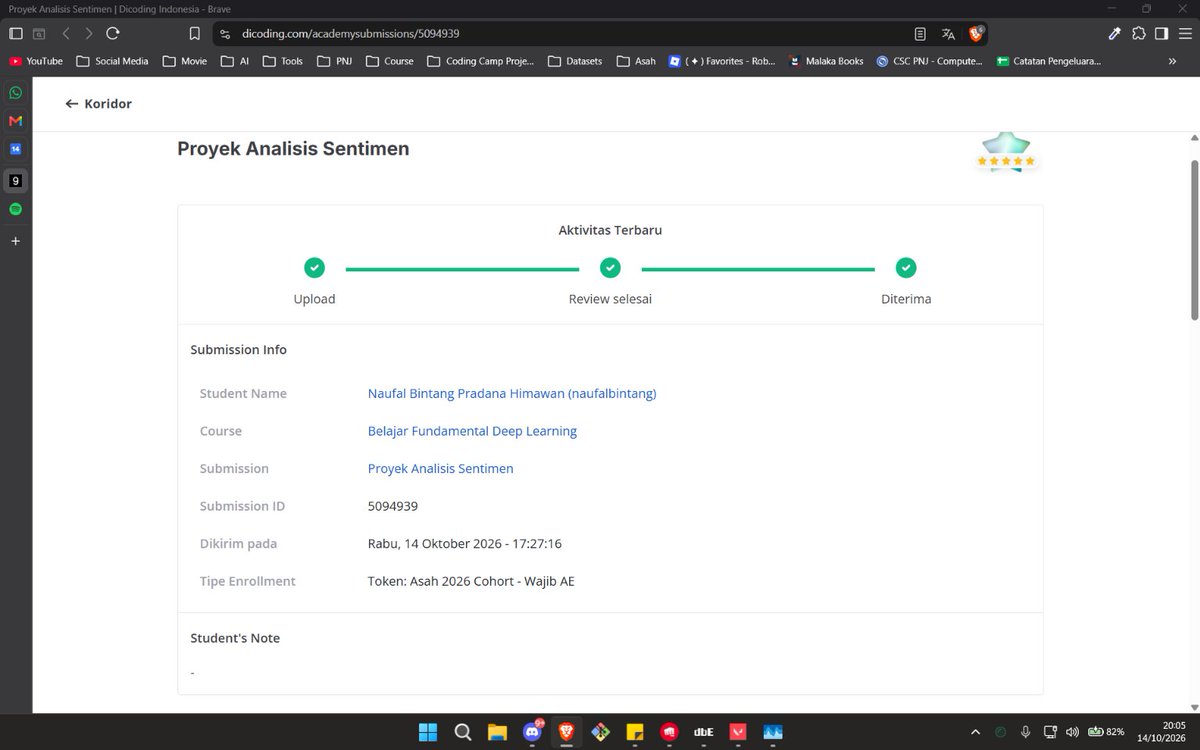The image size is (1200, 750).
Task: Click the page's vertical scrollbar thumb
Action: 1194,240
